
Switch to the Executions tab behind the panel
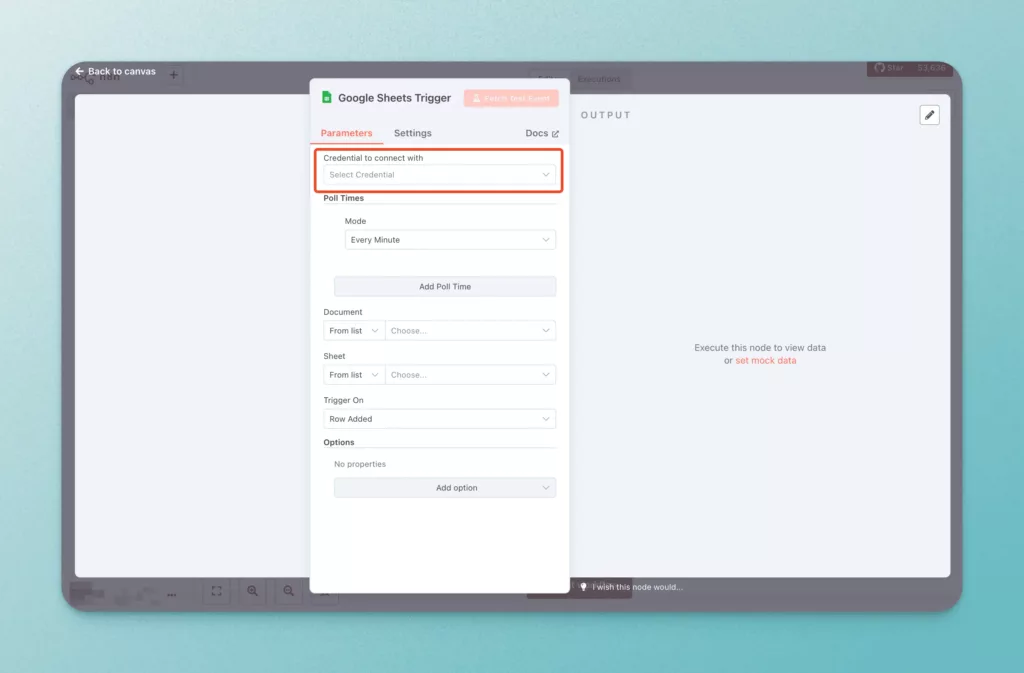[599, 79]
